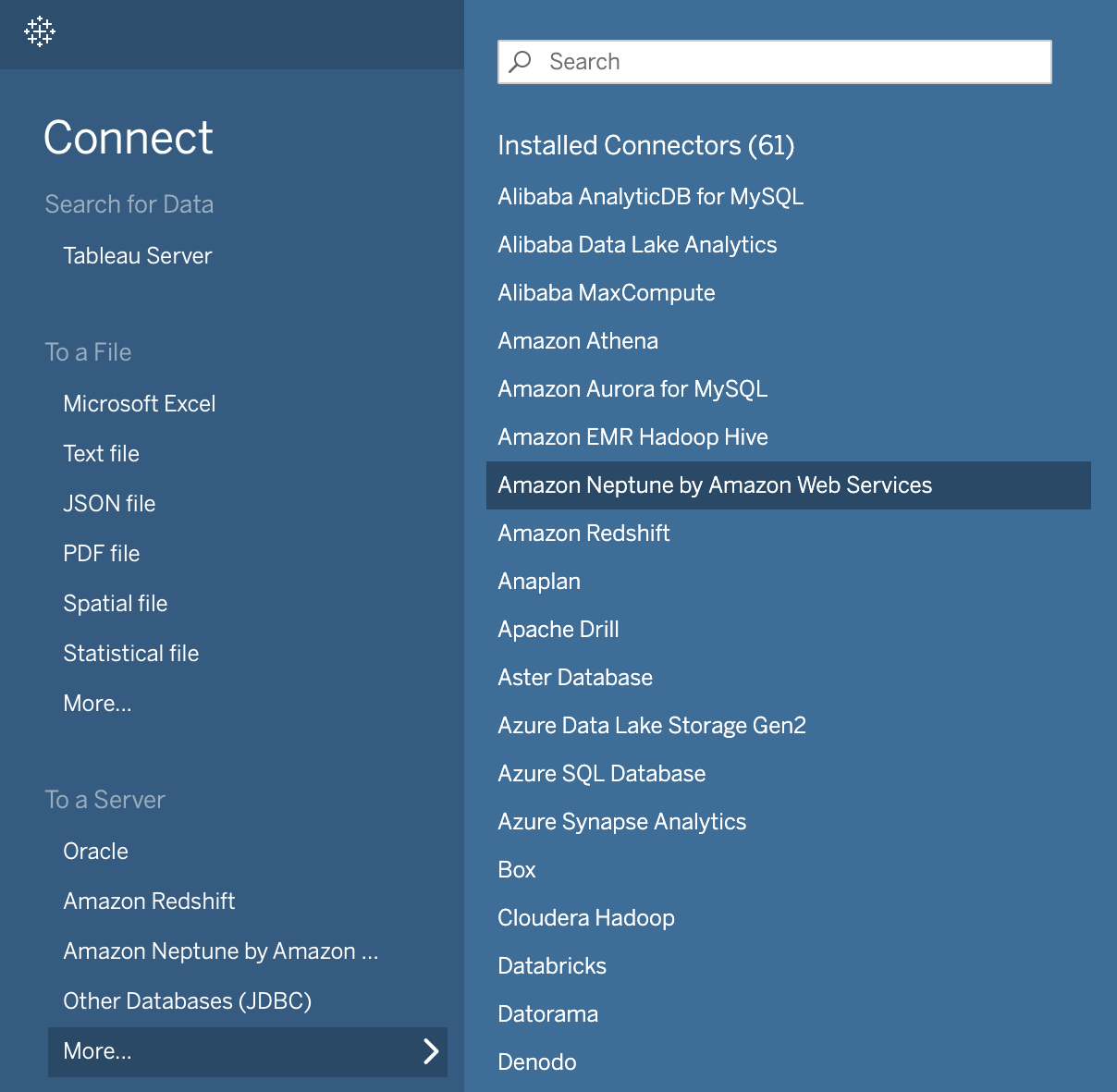Viewport: 1117px width, 1092px height.
Task: Click More... under To a Server
Action: tap(248, 1052)
